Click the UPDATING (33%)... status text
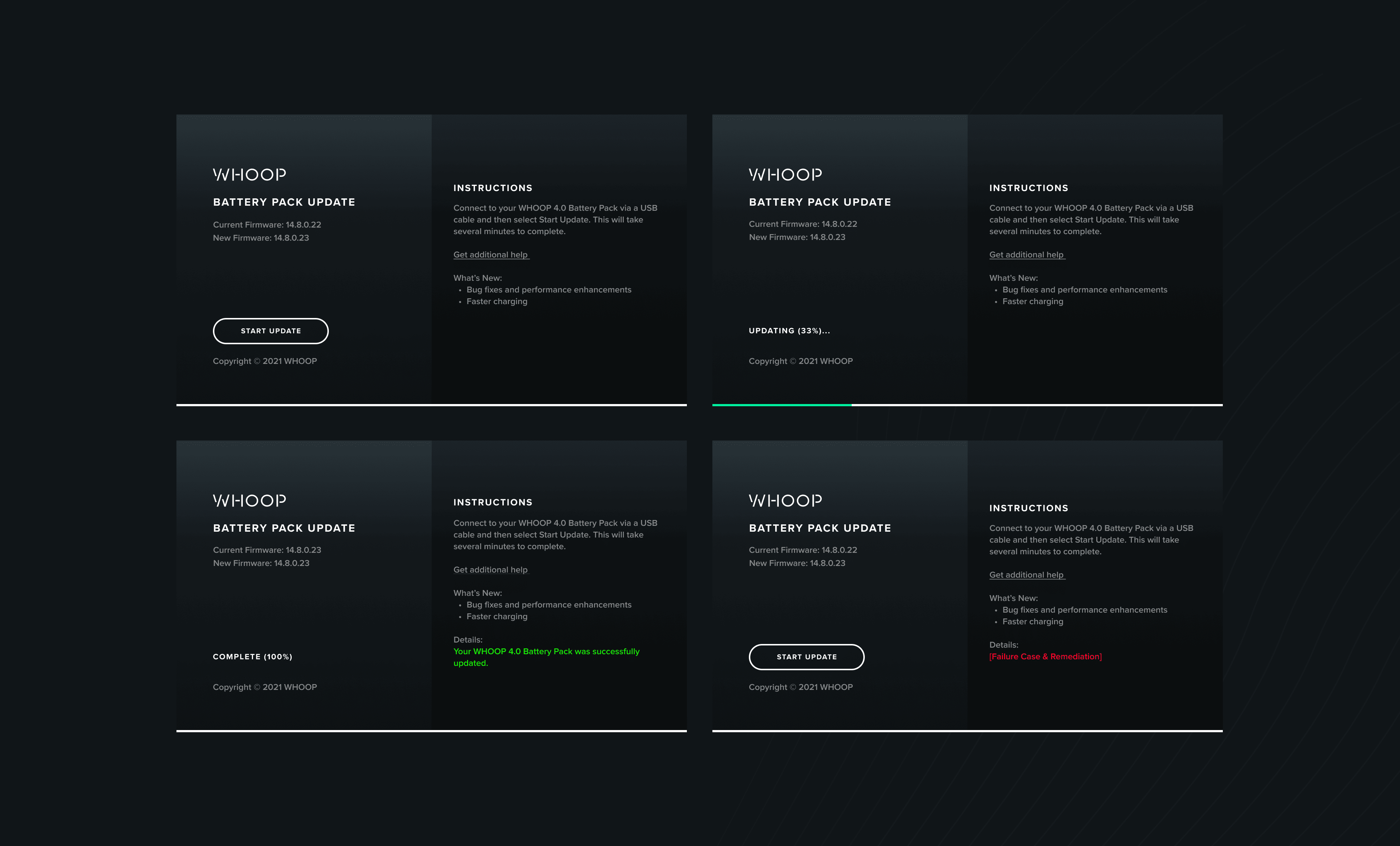The height and width of the screenshot is (846, 1400). point(789,331)
